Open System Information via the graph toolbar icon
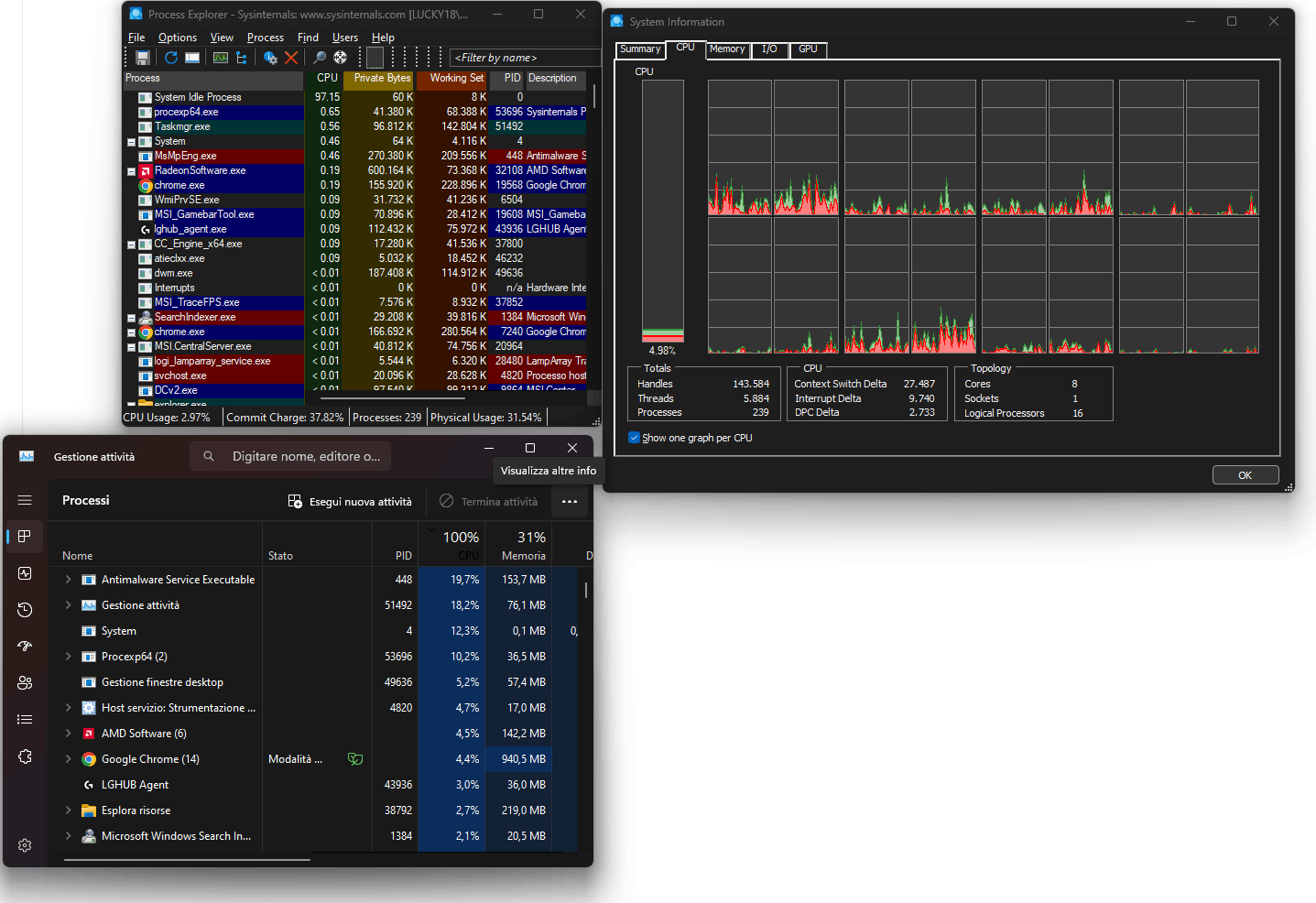The height and width of the screenshot is (903, 1316). pos(221,58)
